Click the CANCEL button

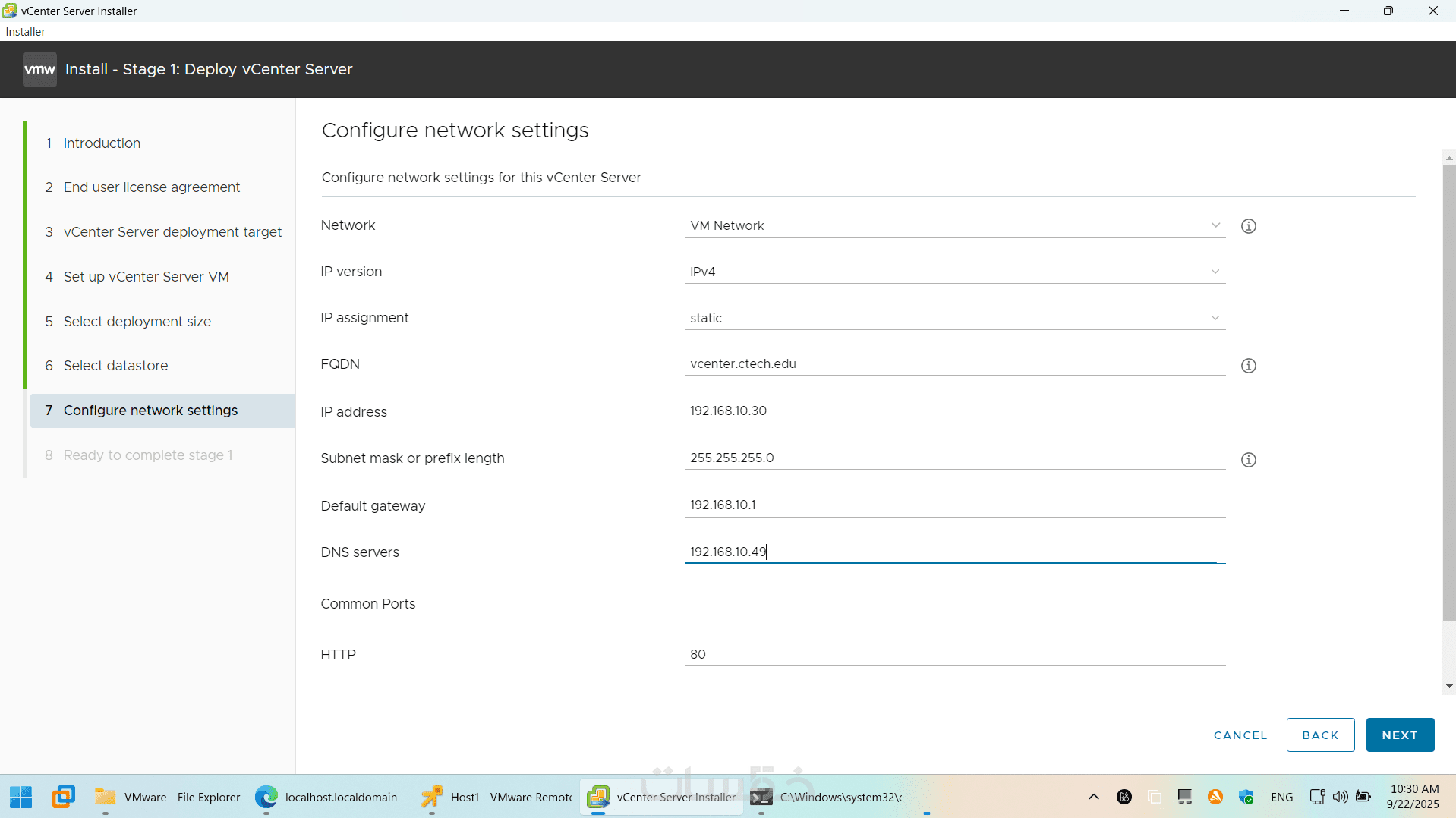(x=1240, y=735)
